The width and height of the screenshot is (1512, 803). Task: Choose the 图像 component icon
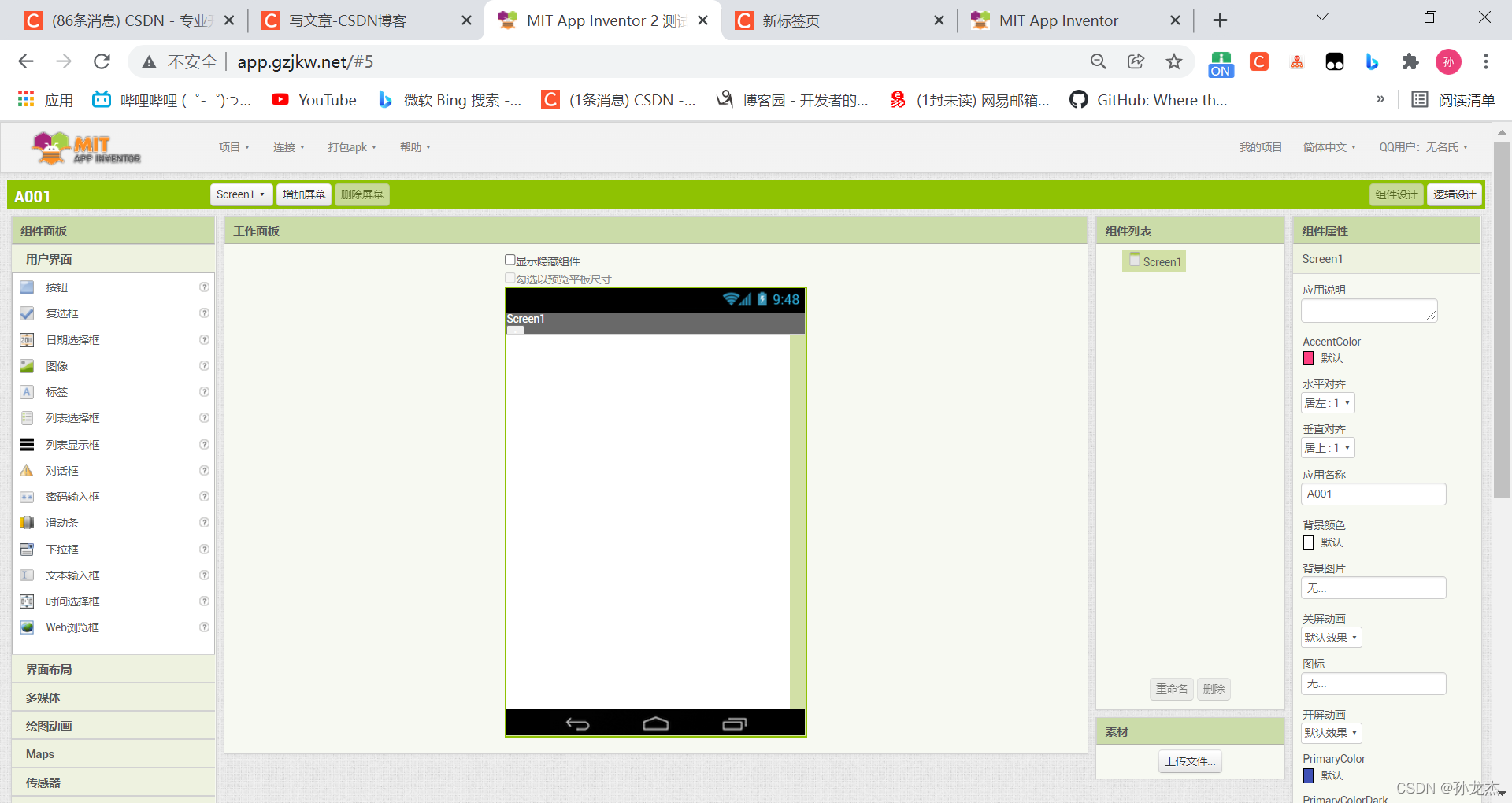pos(27,366)
